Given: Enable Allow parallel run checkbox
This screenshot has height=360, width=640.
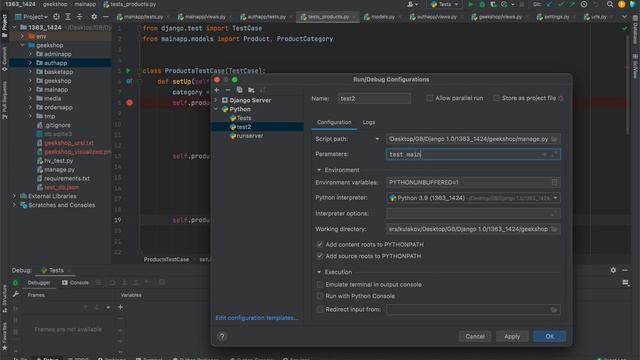Looking at the screenshot, I should coord(429,98).
